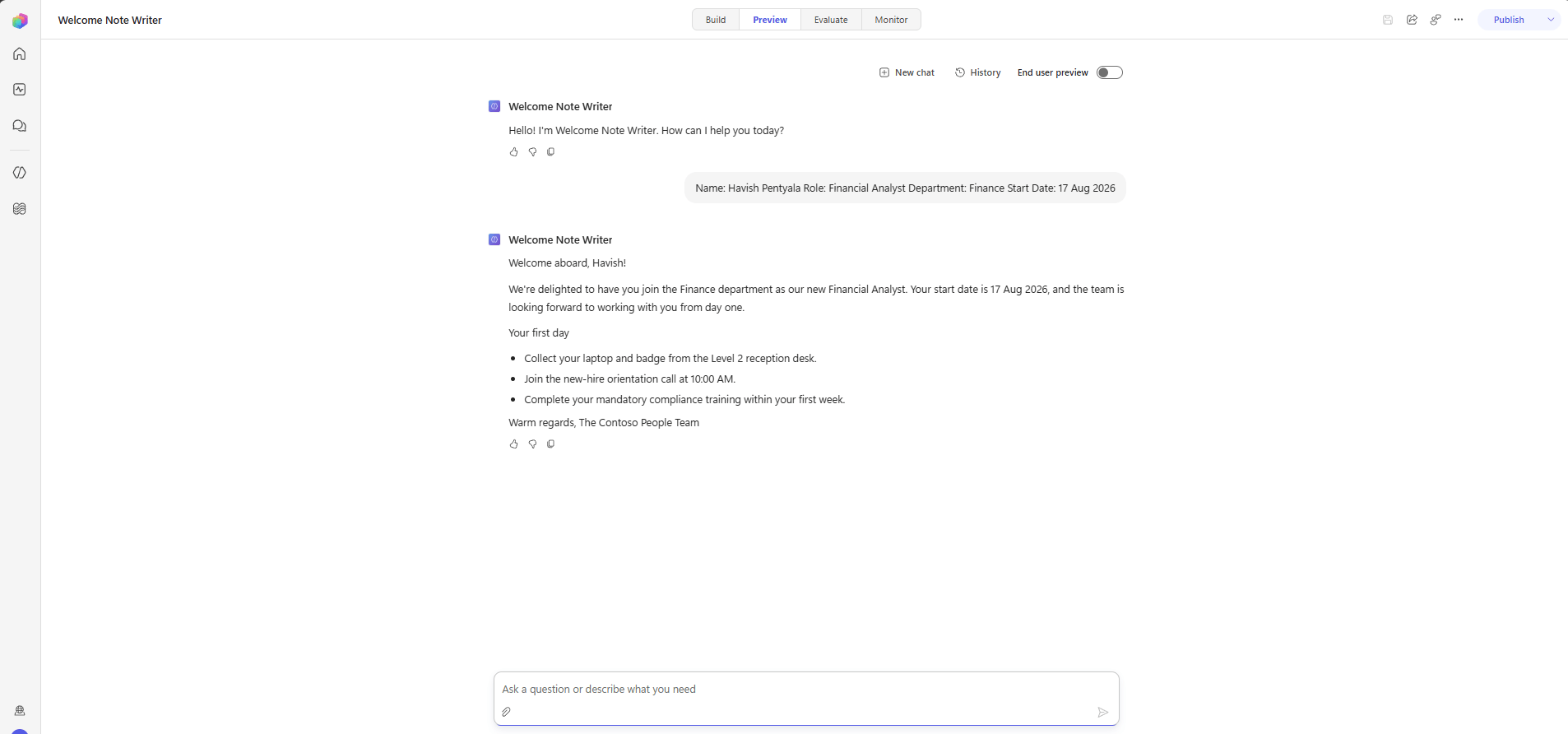Image resolution: width=1568 pixels, height=734 pixels.
Task: Click the Publish button
Action: (1509, 20)
